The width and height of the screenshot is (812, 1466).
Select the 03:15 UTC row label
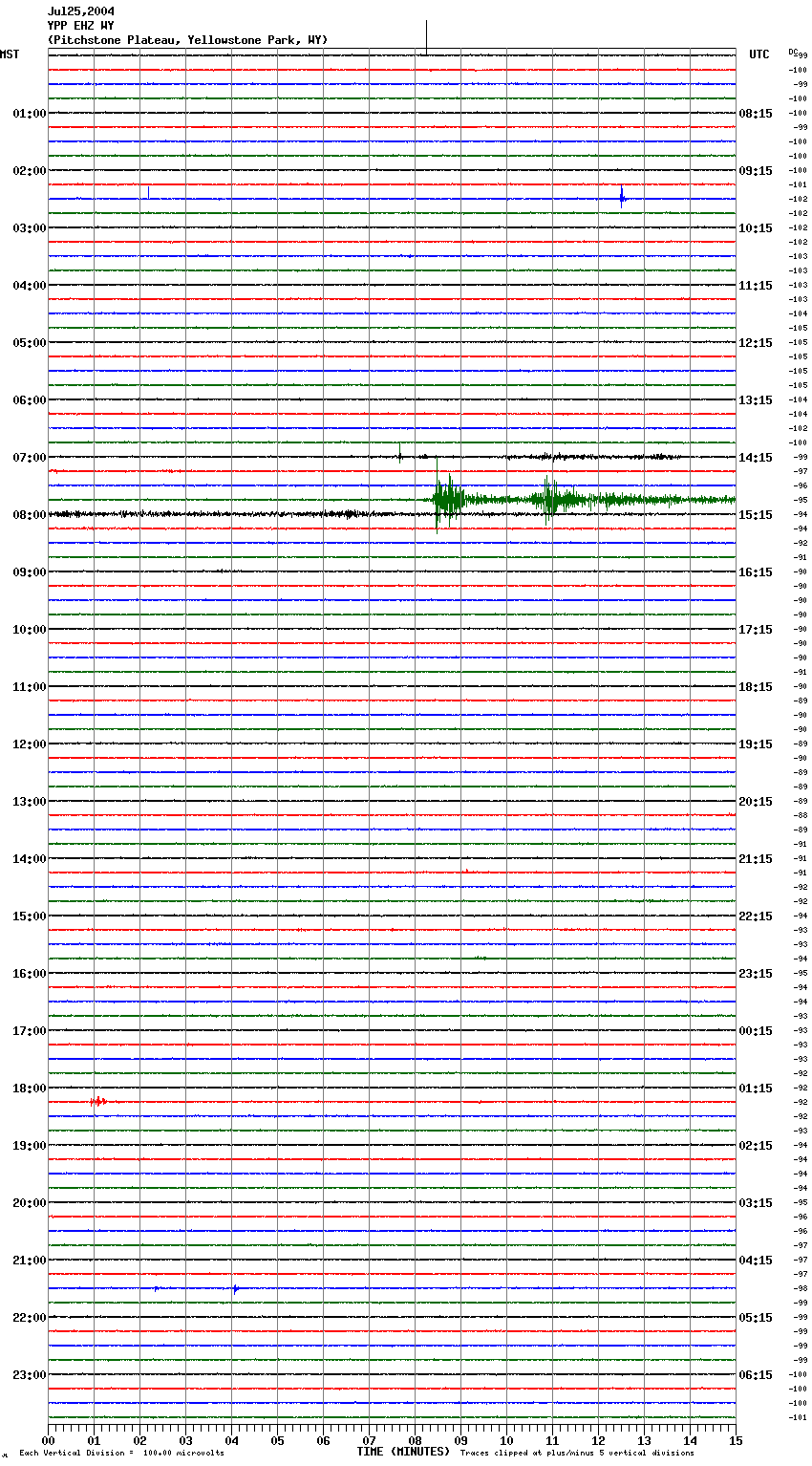coord(756,1203)
